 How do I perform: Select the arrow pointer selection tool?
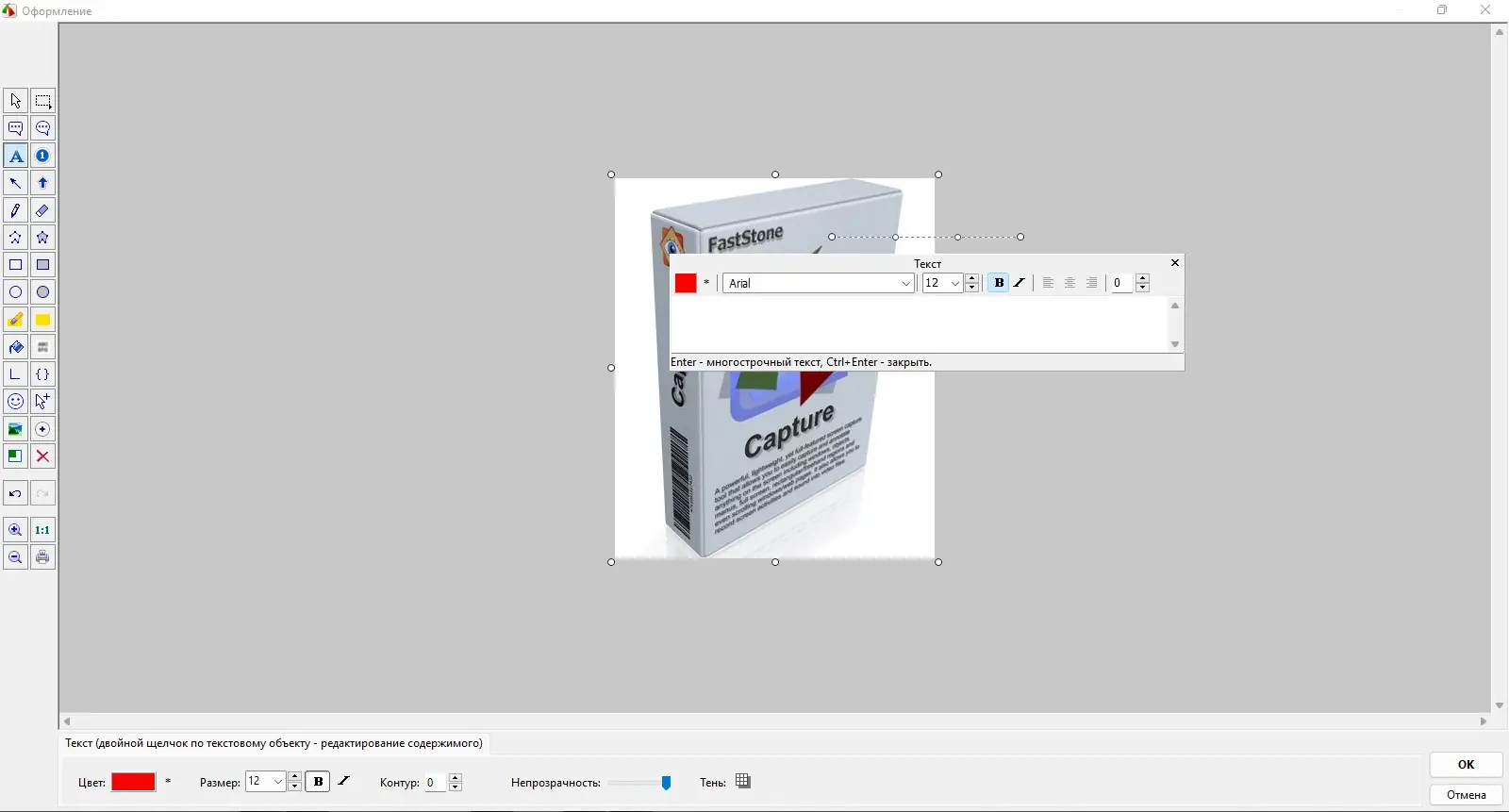coord(15,101)
